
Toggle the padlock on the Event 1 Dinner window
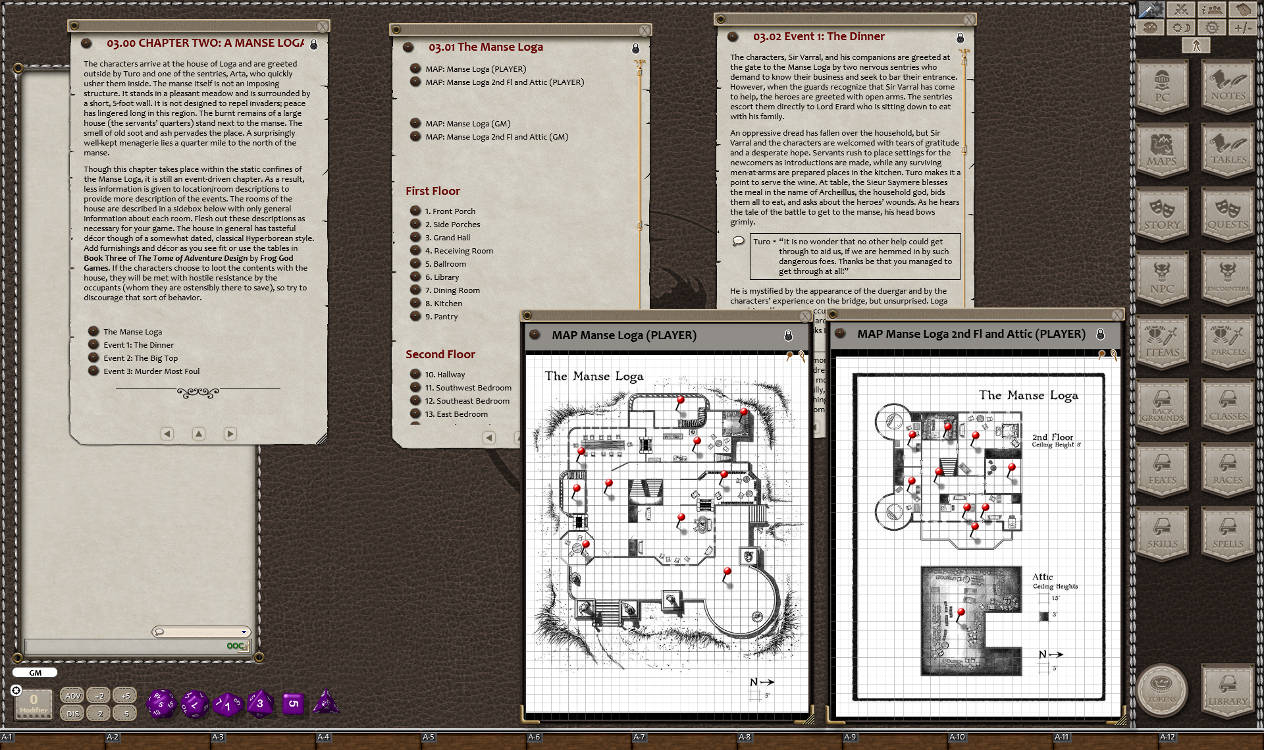960,36
